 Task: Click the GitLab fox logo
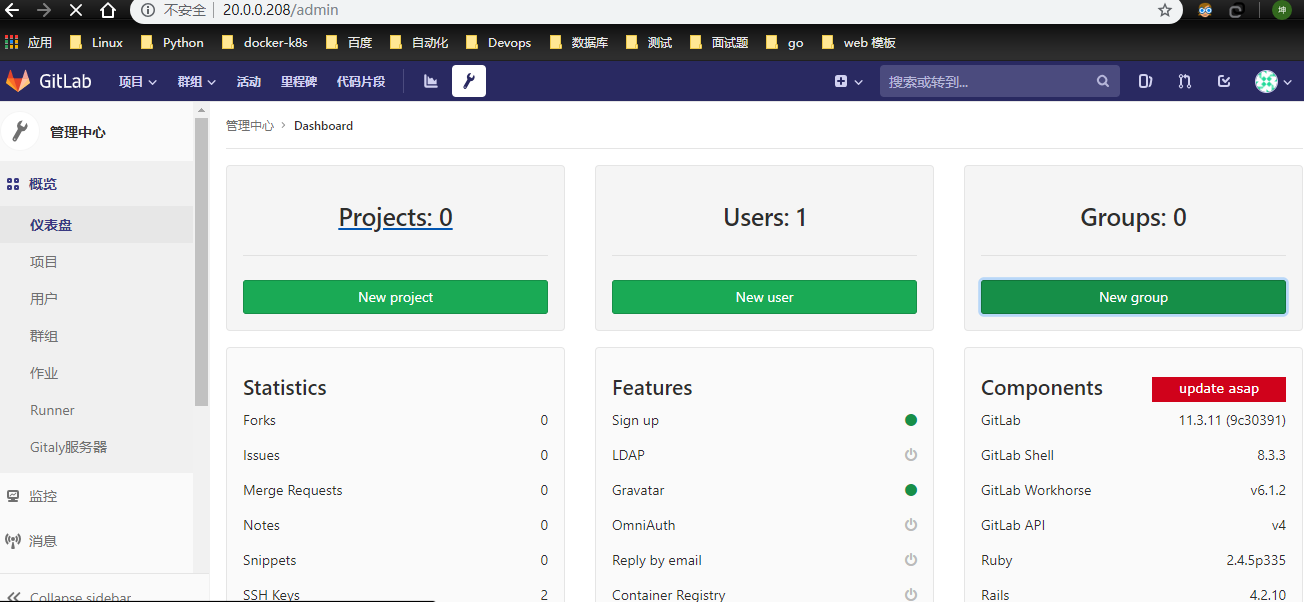(x=18, y=81)
